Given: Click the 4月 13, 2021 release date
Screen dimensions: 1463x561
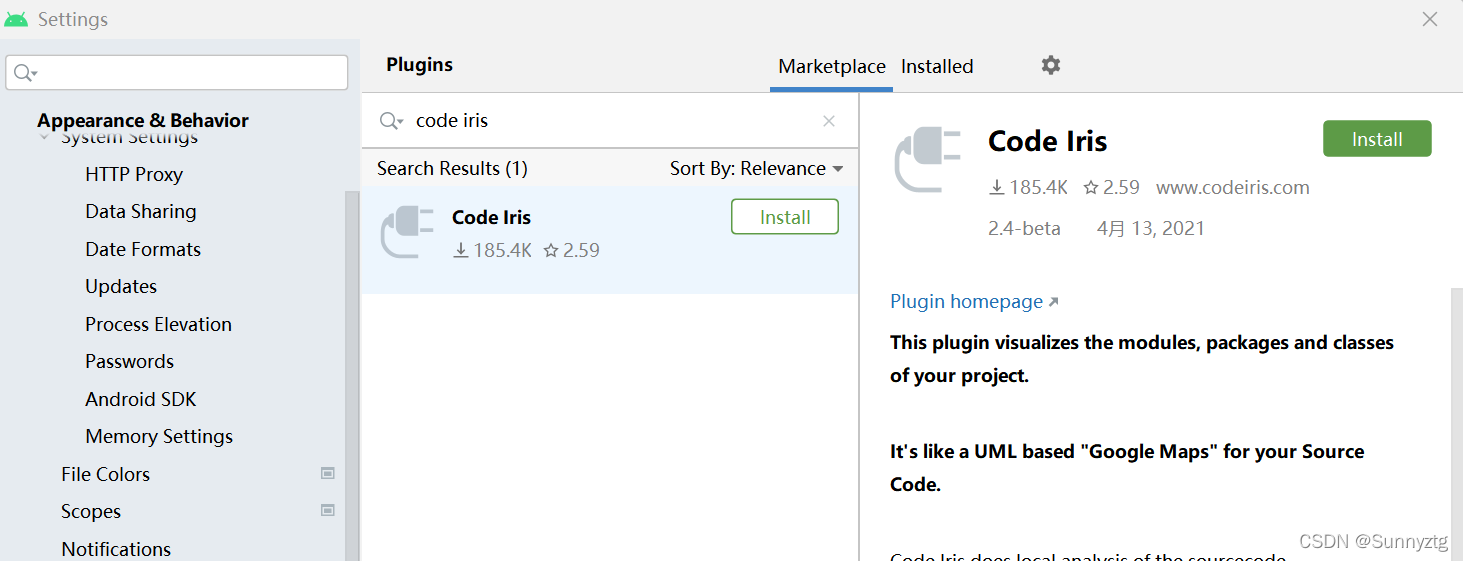Looking at the screenshot, I should click(x=1151, y=228).
